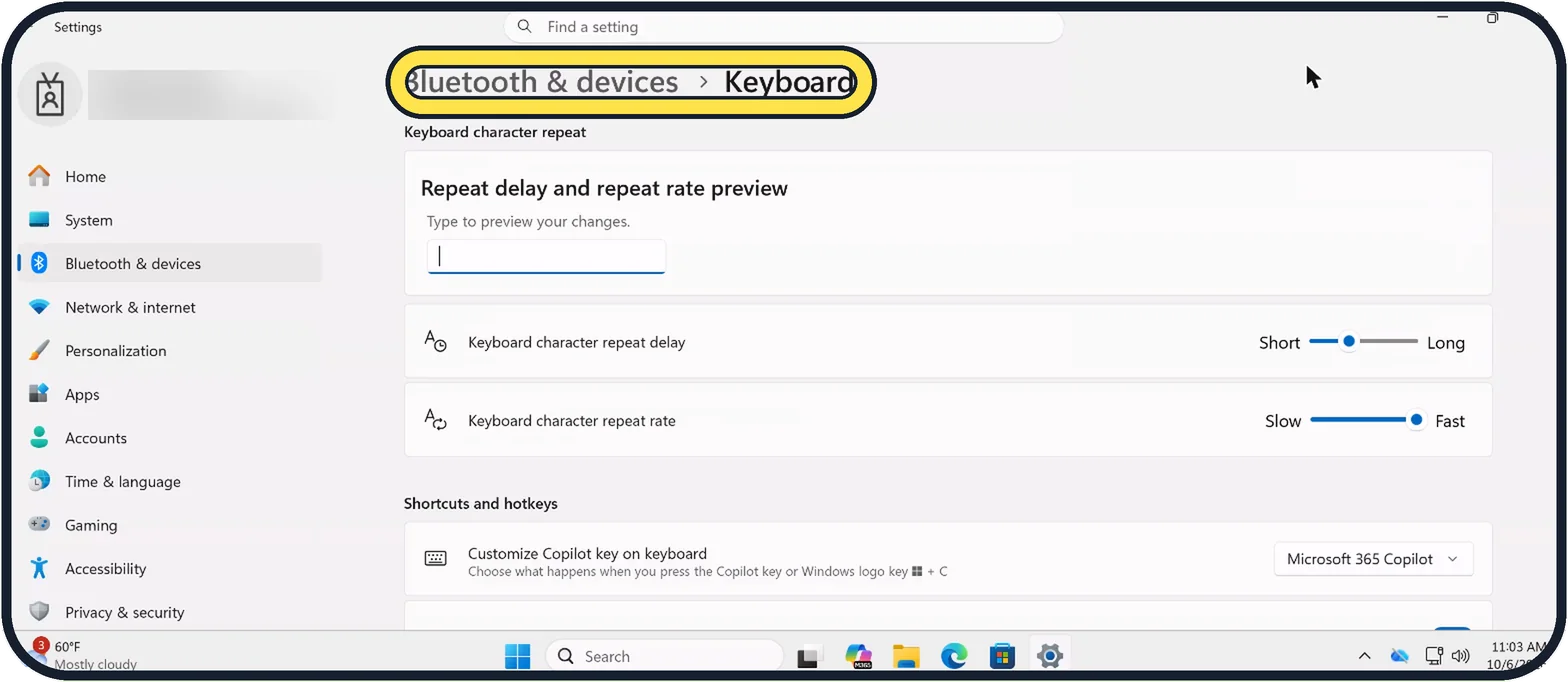1568x682 pixels.
Task: Click the taskbar Search box
Action: (664, 656)
